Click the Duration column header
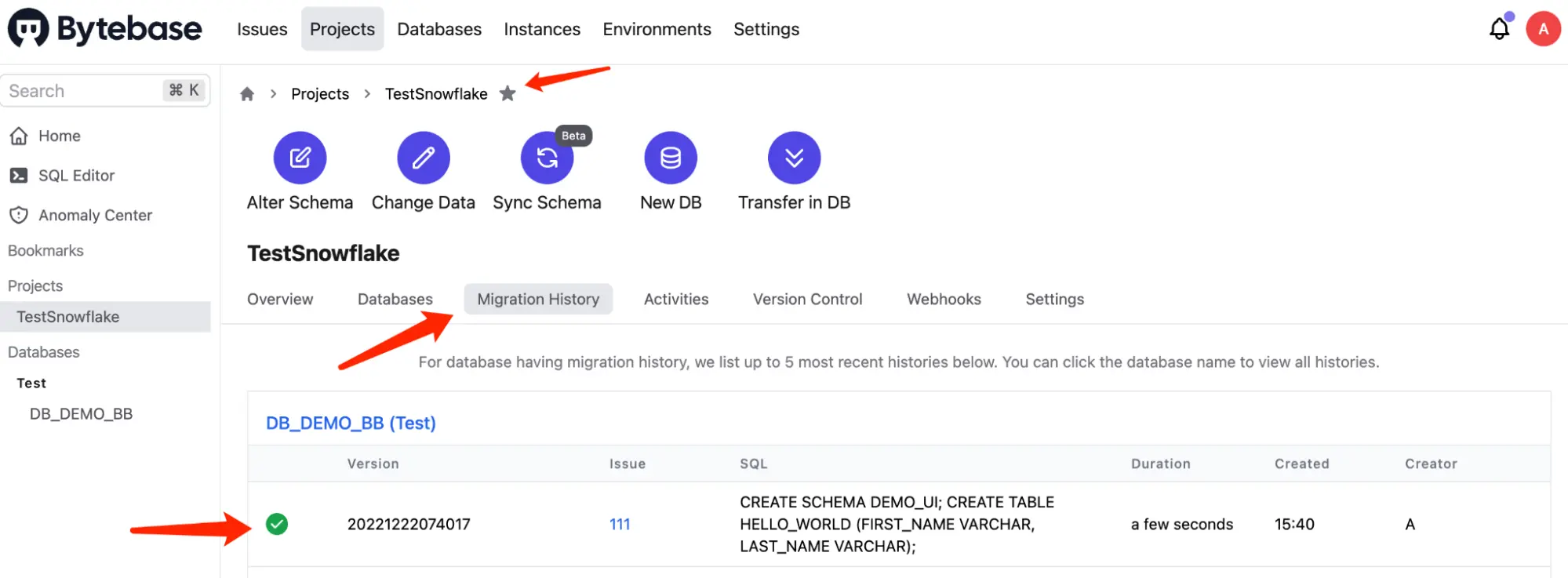Image resolution: width=1568 pixels, height=578 pixels. point(1161,463)
